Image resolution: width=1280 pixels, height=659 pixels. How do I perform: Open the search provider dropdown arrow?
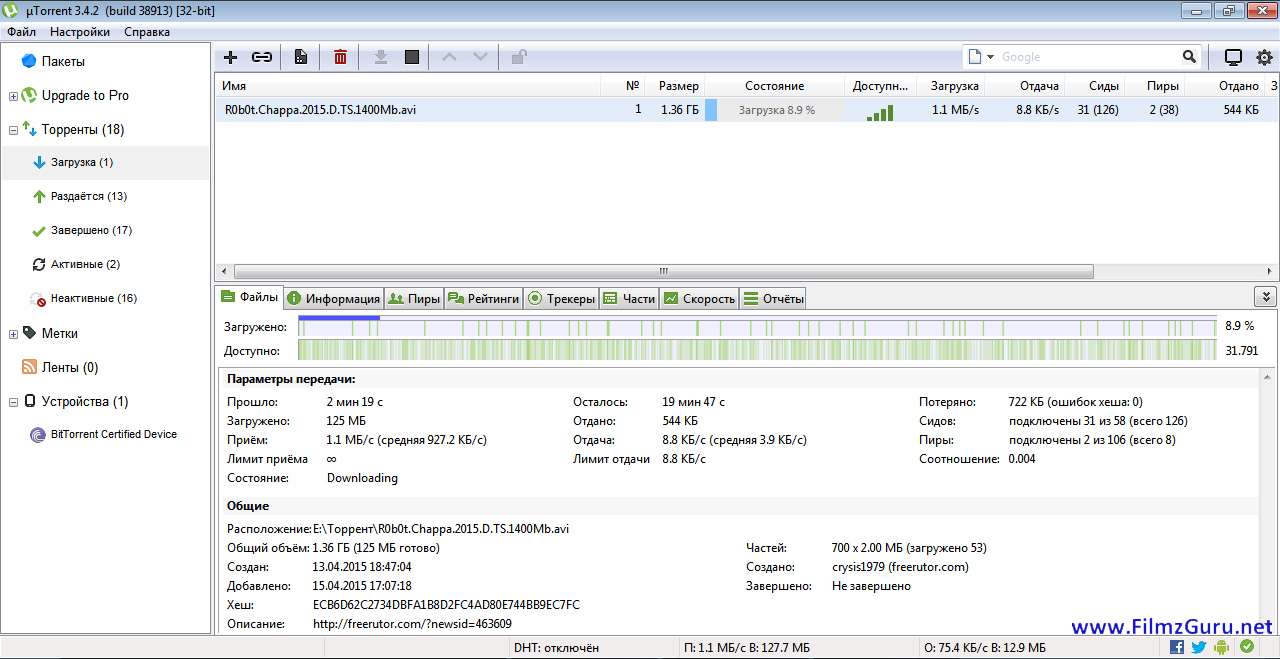pyautogui.click(x=991, y=57)
